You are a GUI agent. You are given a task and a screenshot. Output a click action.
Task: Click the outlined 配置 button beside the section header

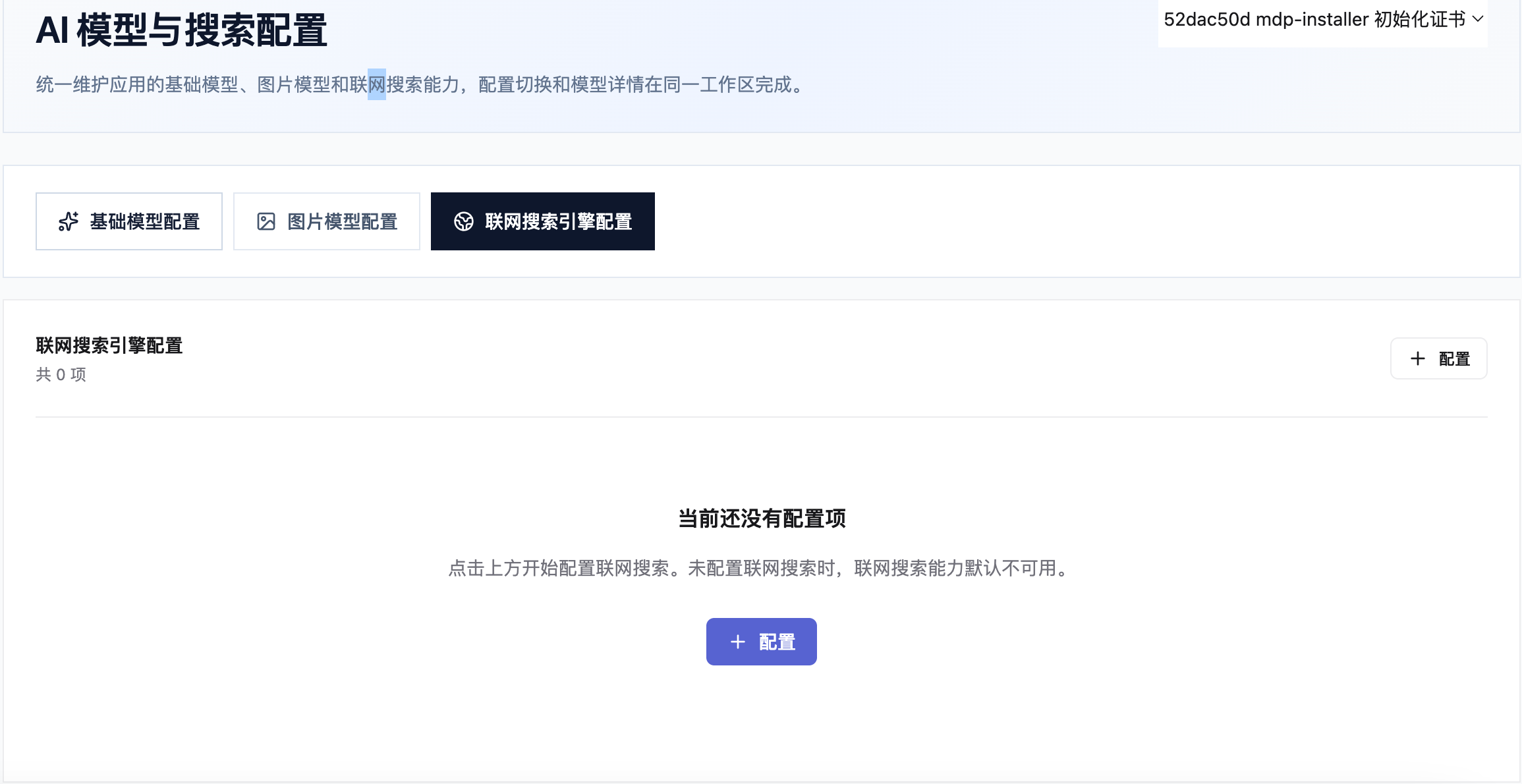1439,358
